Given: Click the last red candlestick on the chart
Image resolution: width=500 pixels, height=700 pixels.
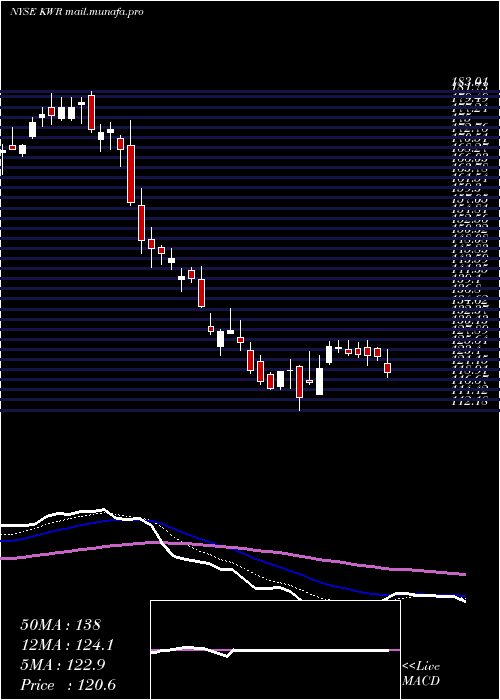Looking at the screenshot, I should pyautogui.click(x=388, y=368).
